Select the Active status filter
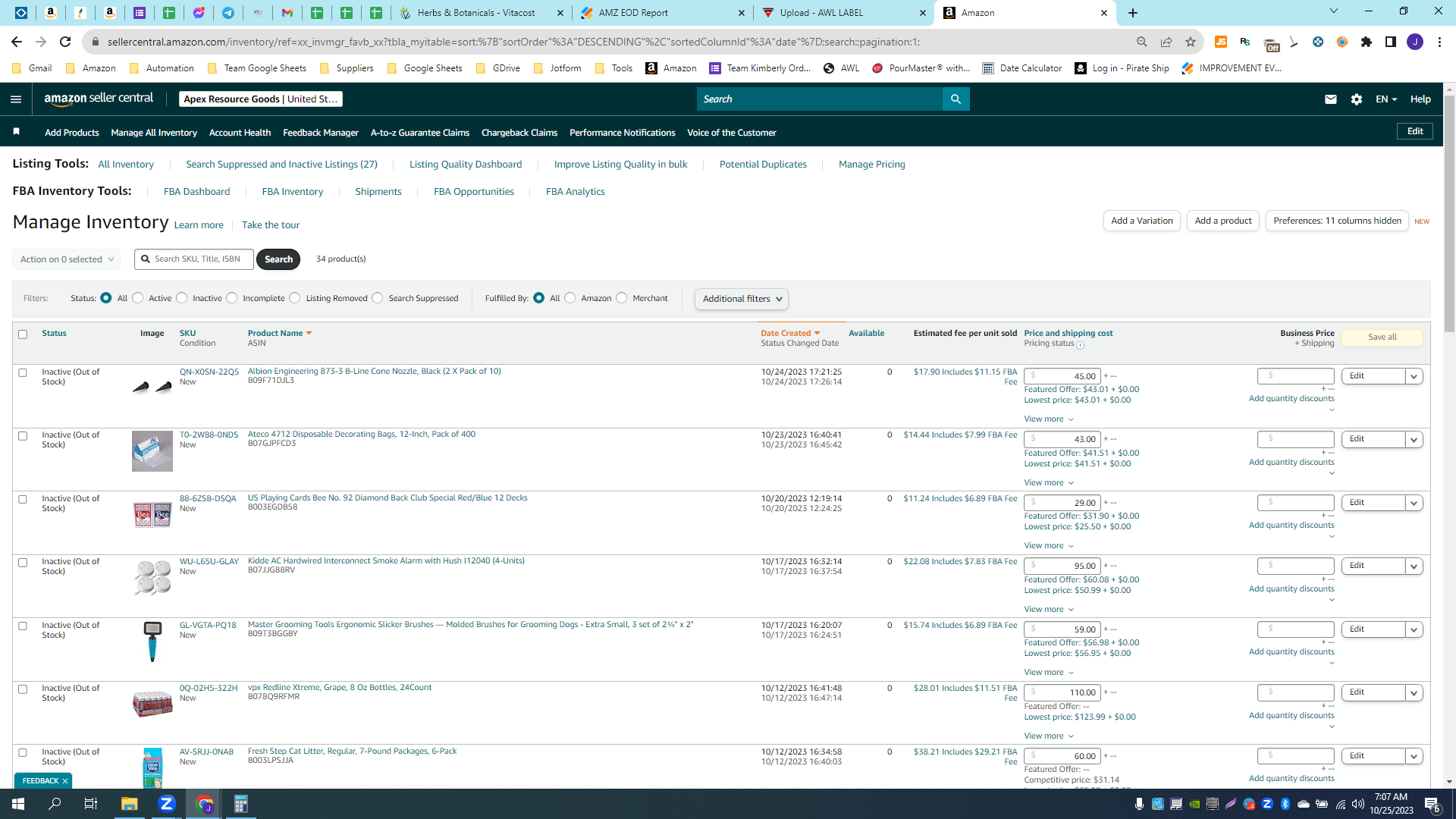 (138, 298)
